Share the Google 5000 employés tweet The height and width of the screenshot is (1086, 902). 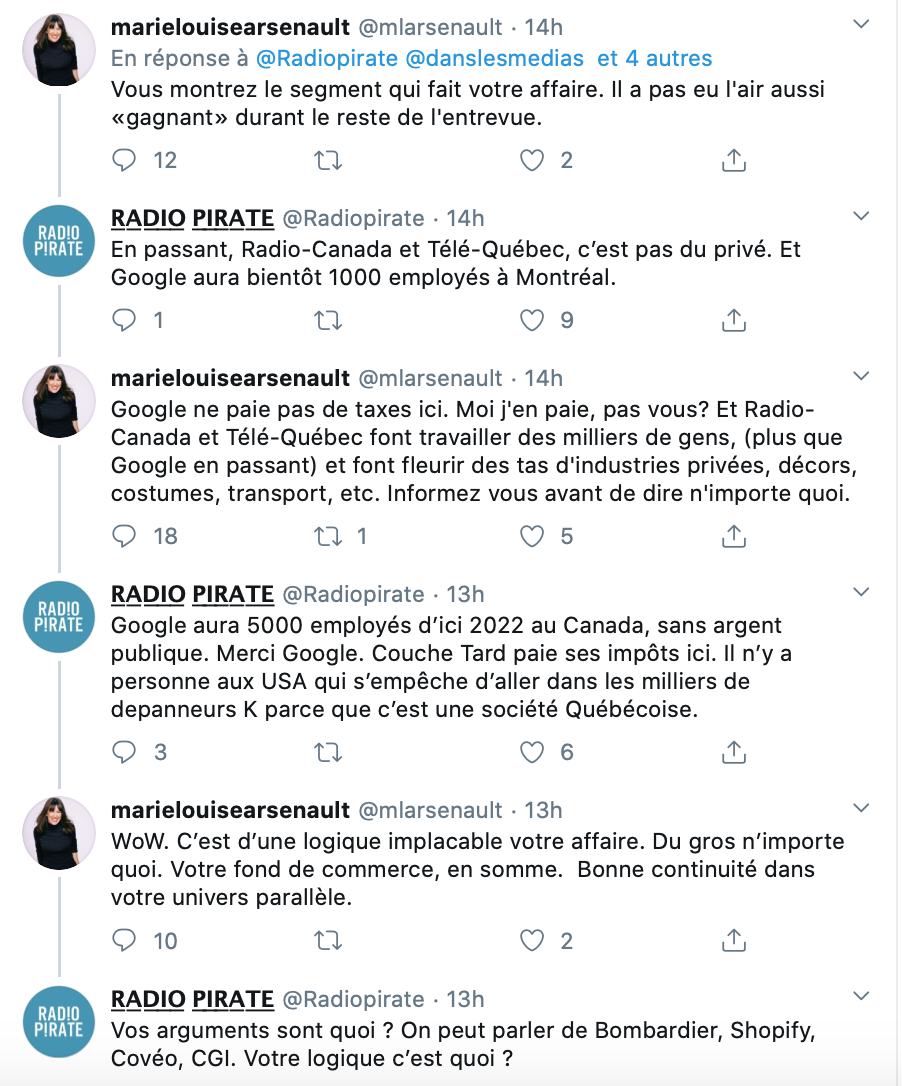(734, 752)
